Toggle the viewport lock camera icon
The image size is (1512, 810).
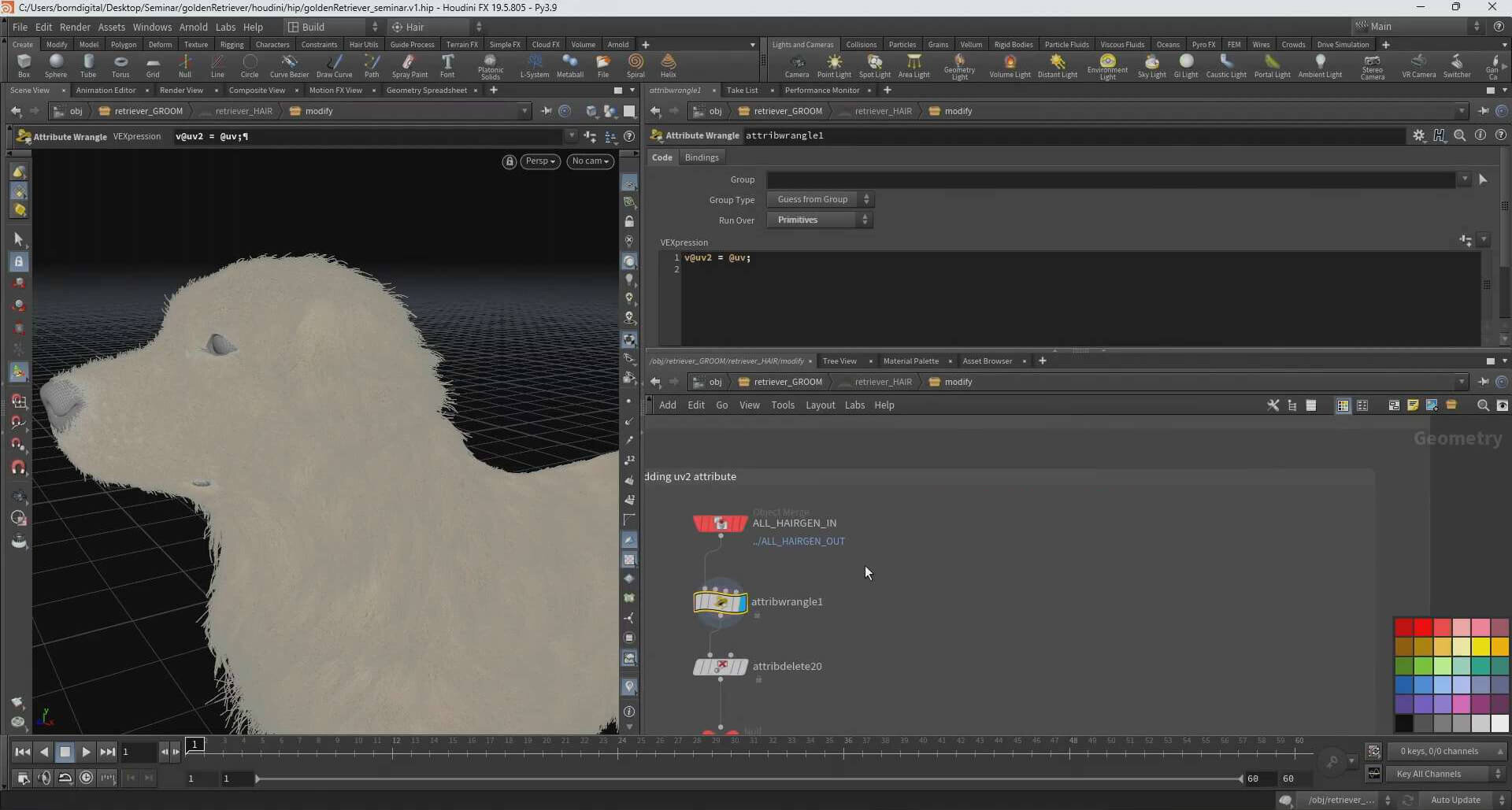pos(510,161)
